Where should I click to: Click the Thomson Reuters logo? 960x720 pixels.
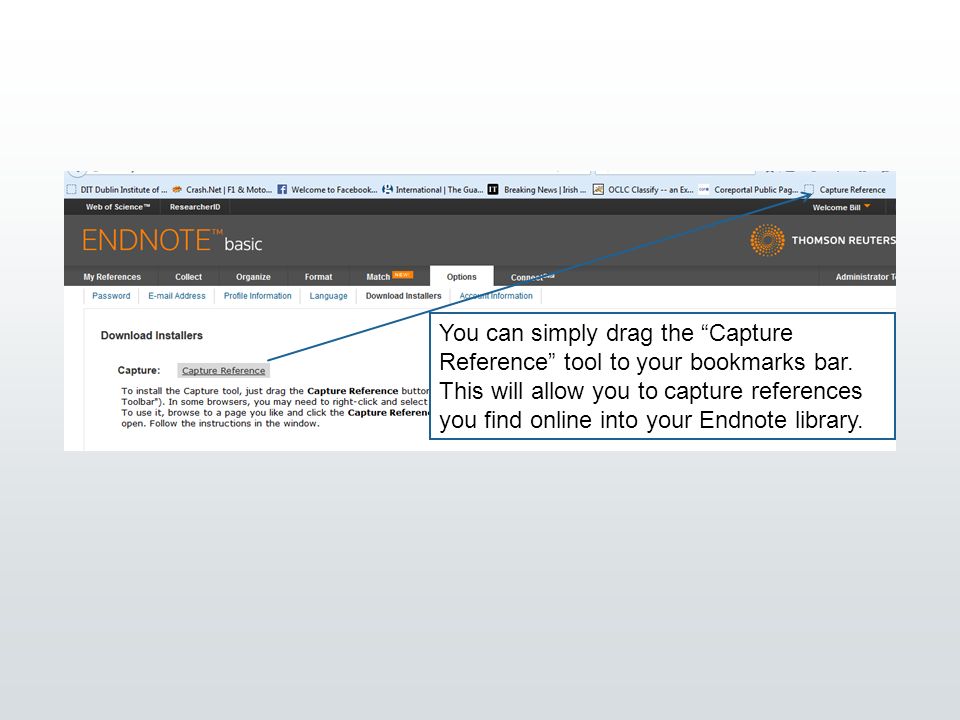pyautogui.click(x=822, y=240)
